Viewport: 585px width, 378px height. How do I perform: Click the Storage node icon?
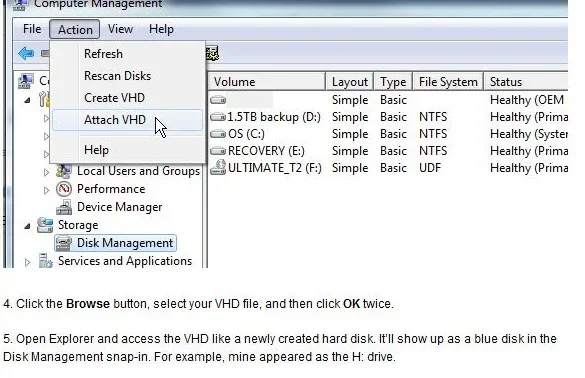[45, 225]
